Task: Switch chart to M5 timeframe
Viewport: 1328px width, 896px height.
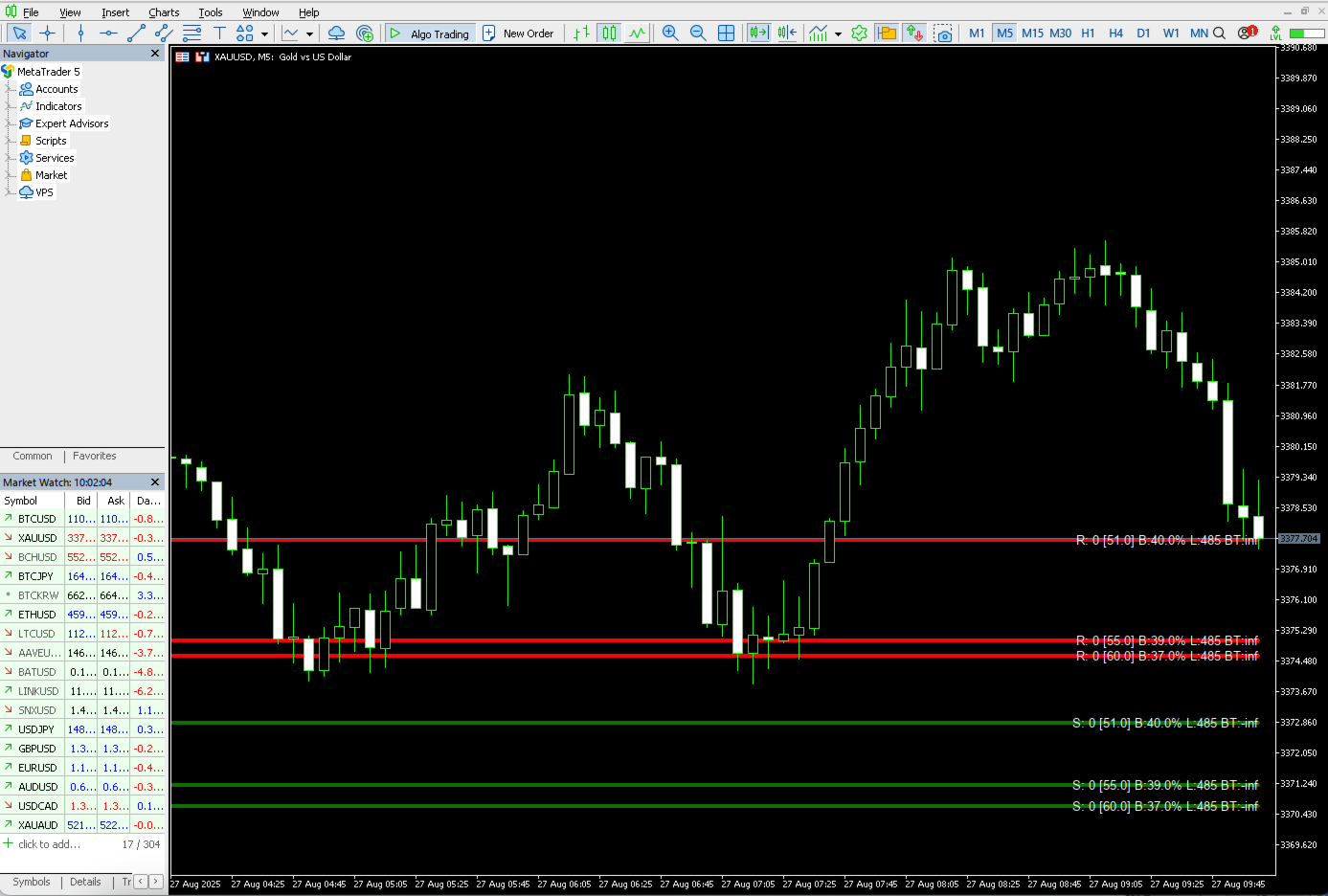Action: click(1004, 34)
